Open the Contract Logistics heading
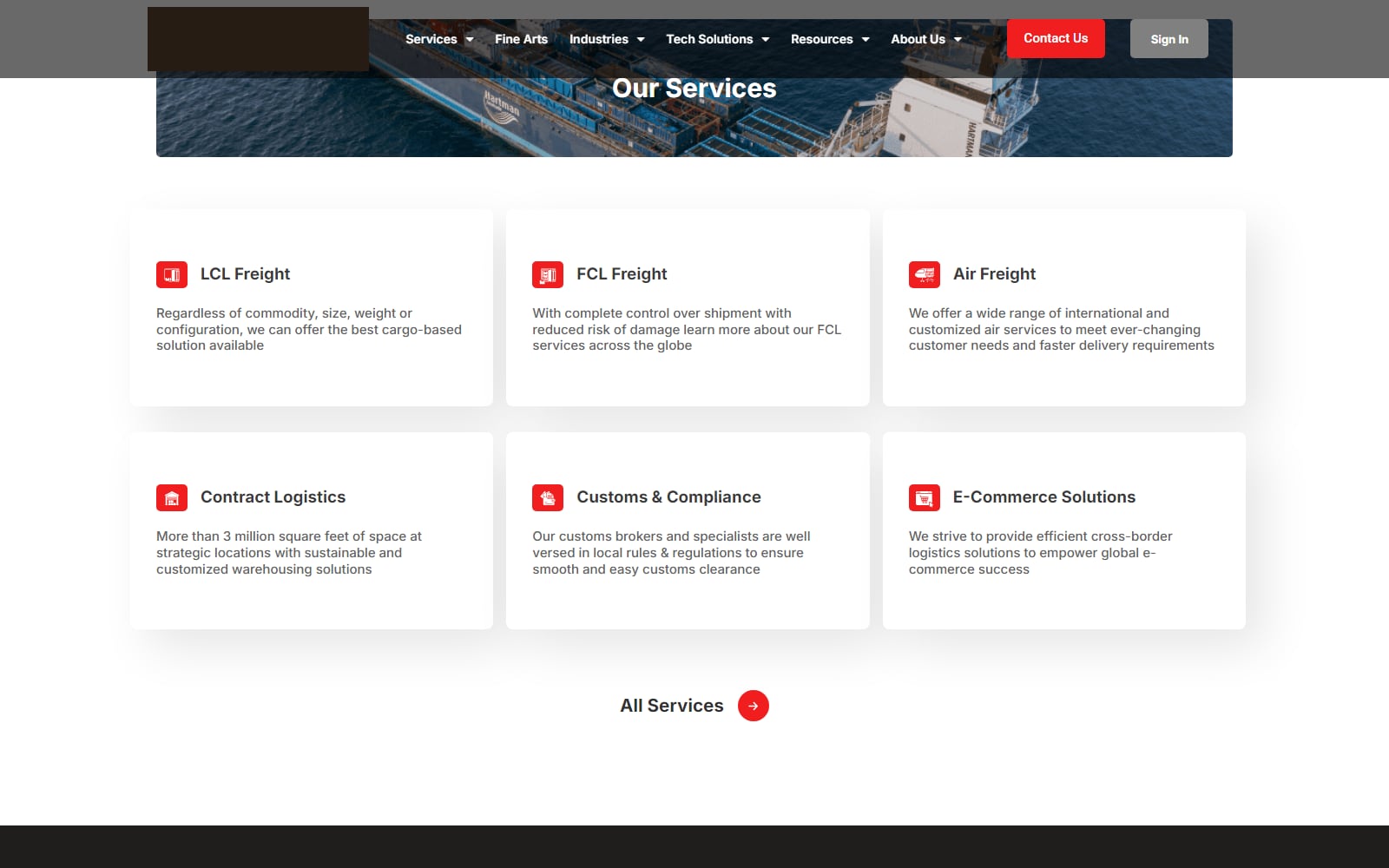1389x868 pixels. point(273,497)
